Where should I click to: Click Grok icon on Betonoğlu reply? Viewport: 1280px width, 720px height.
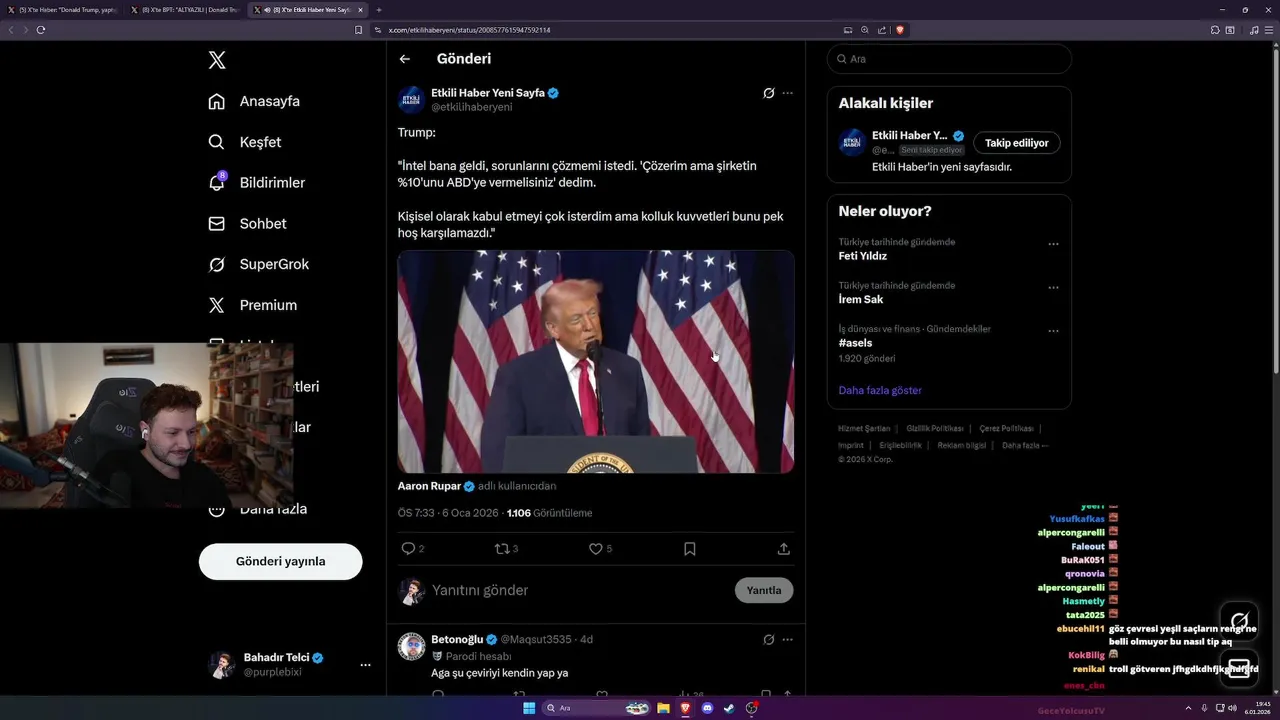(x=768, y=640)
